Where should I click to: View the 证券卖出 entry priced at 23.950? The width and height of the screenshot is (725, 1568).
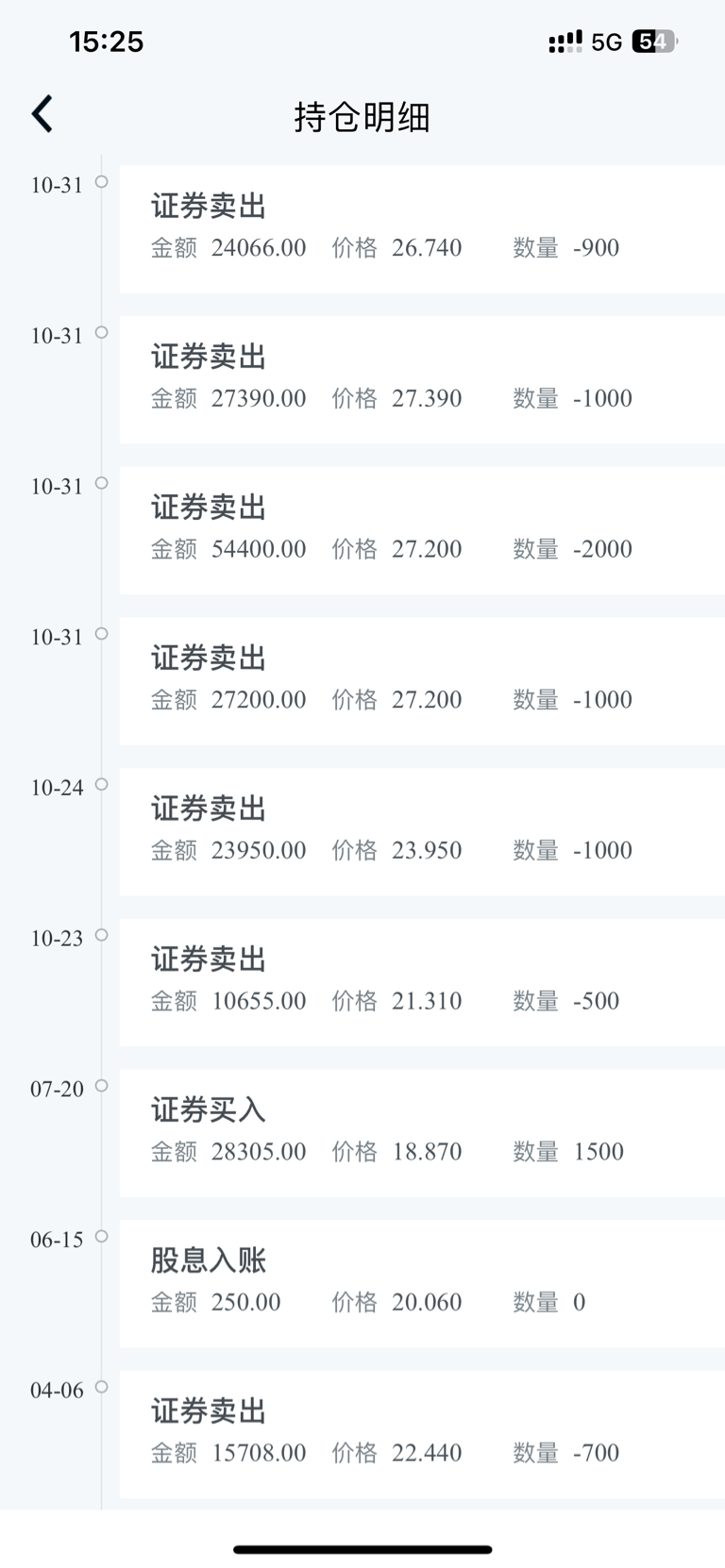[x=421, y=831]
